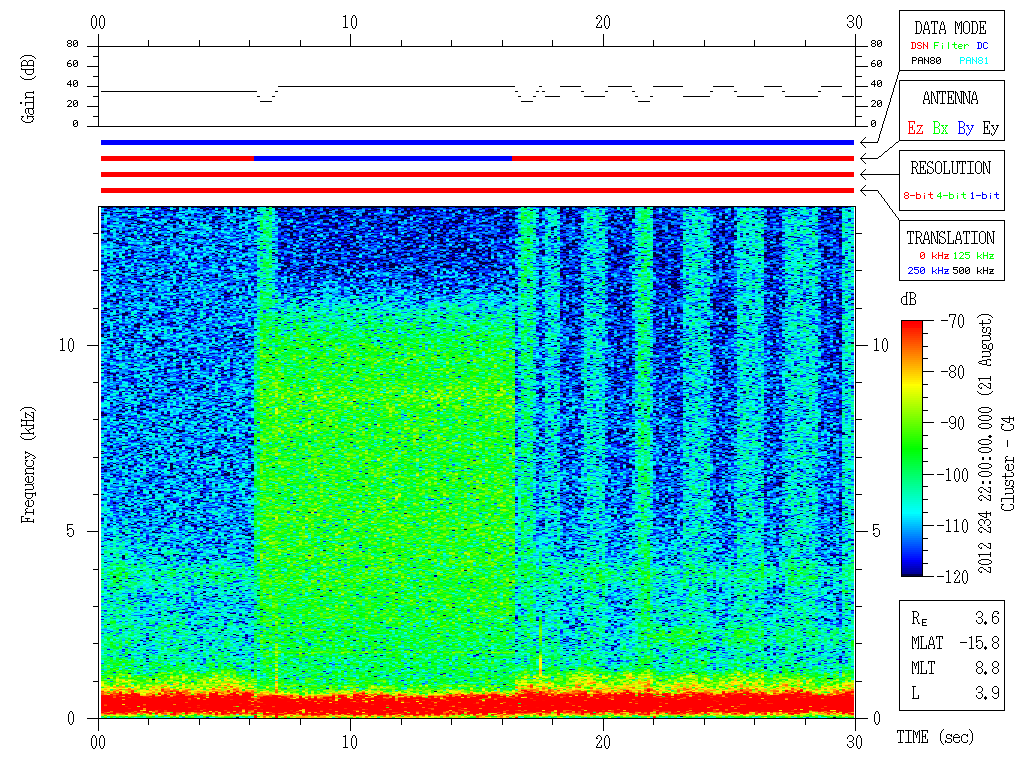Image resolution: width=1024 pixels, height=768 pixels.
Task: Click the red top of the dB color scale
Action: pos(912,327)
